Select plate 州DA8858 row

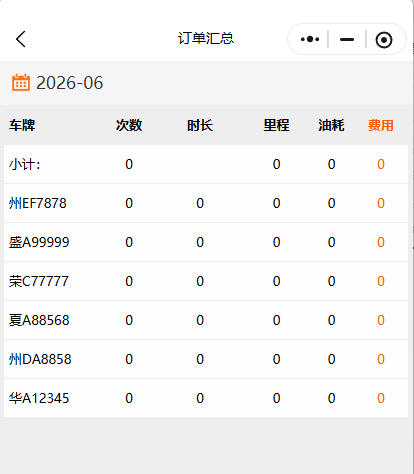click(206, 359)
